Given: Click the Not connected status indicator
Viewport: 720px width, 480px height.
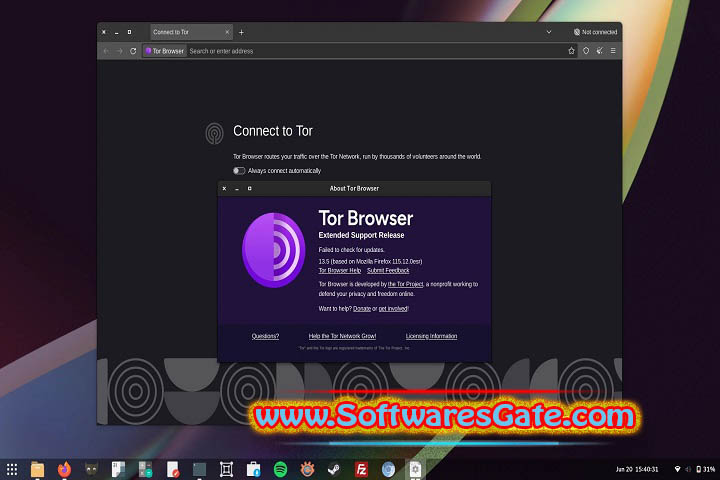Looking at the screenshot, I should [x=595, y=32].
